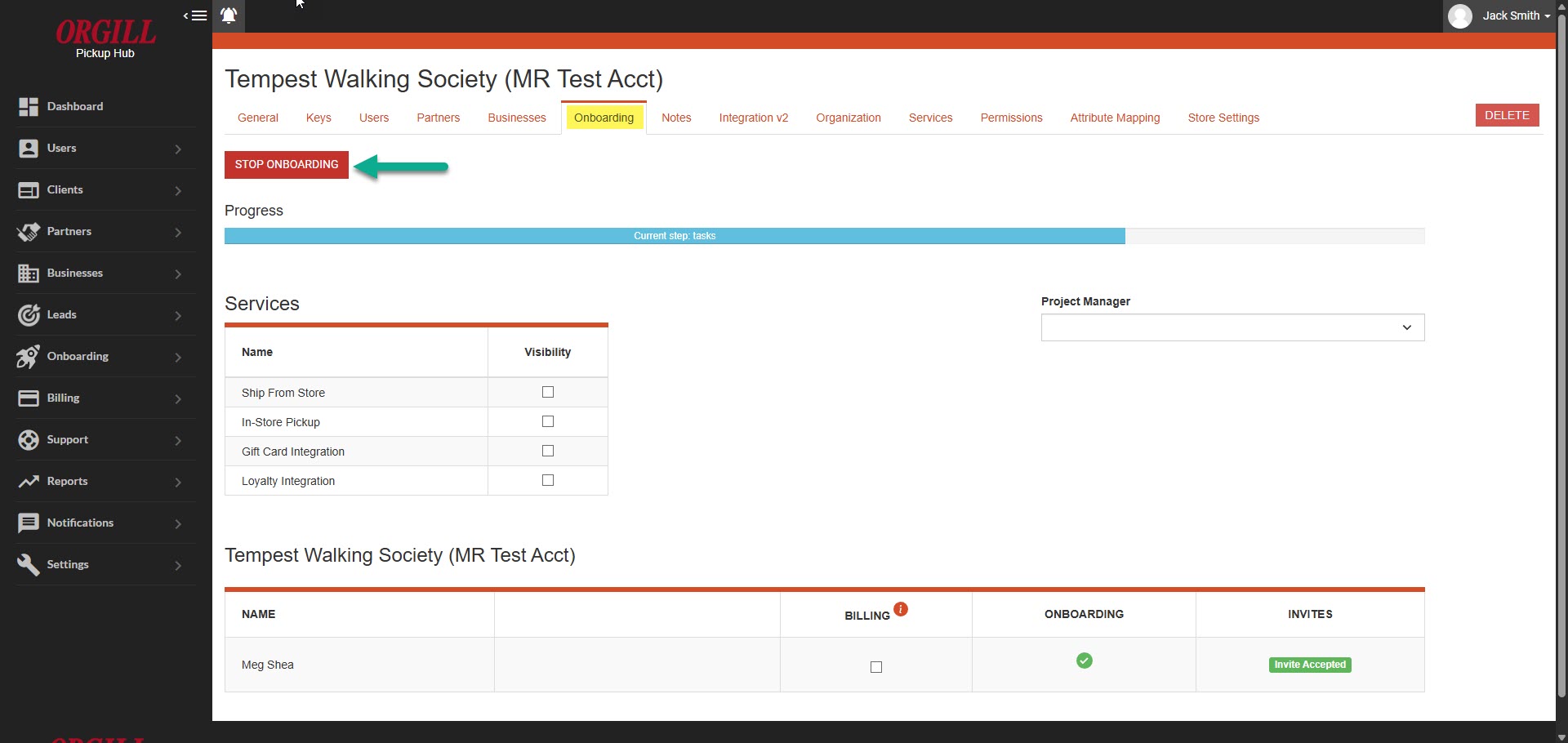Expand the Reports sidebar chevron

(178, 483)
